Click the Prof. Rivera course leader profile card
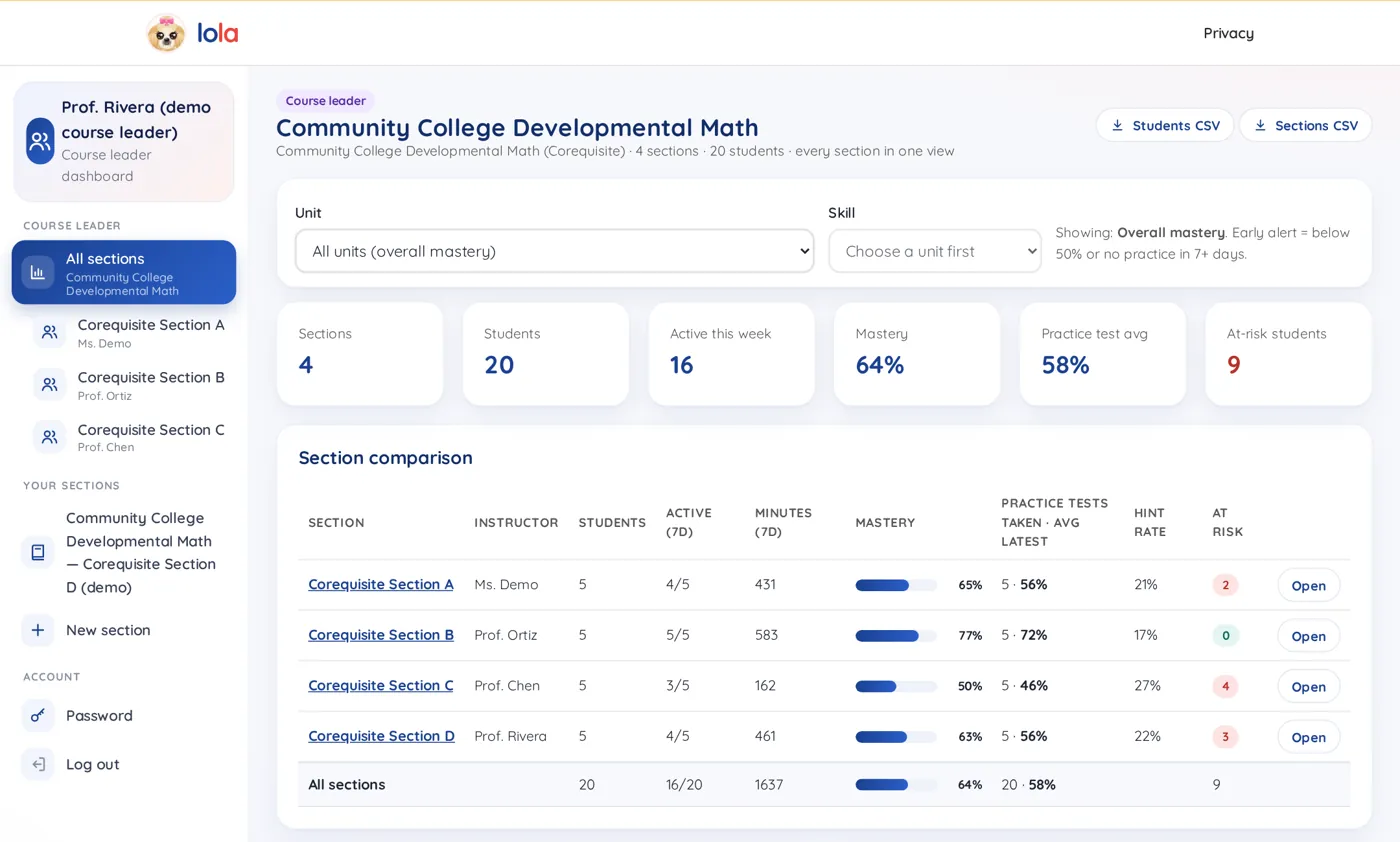The width and height of the screenshot is (1400, 842). 124,141
